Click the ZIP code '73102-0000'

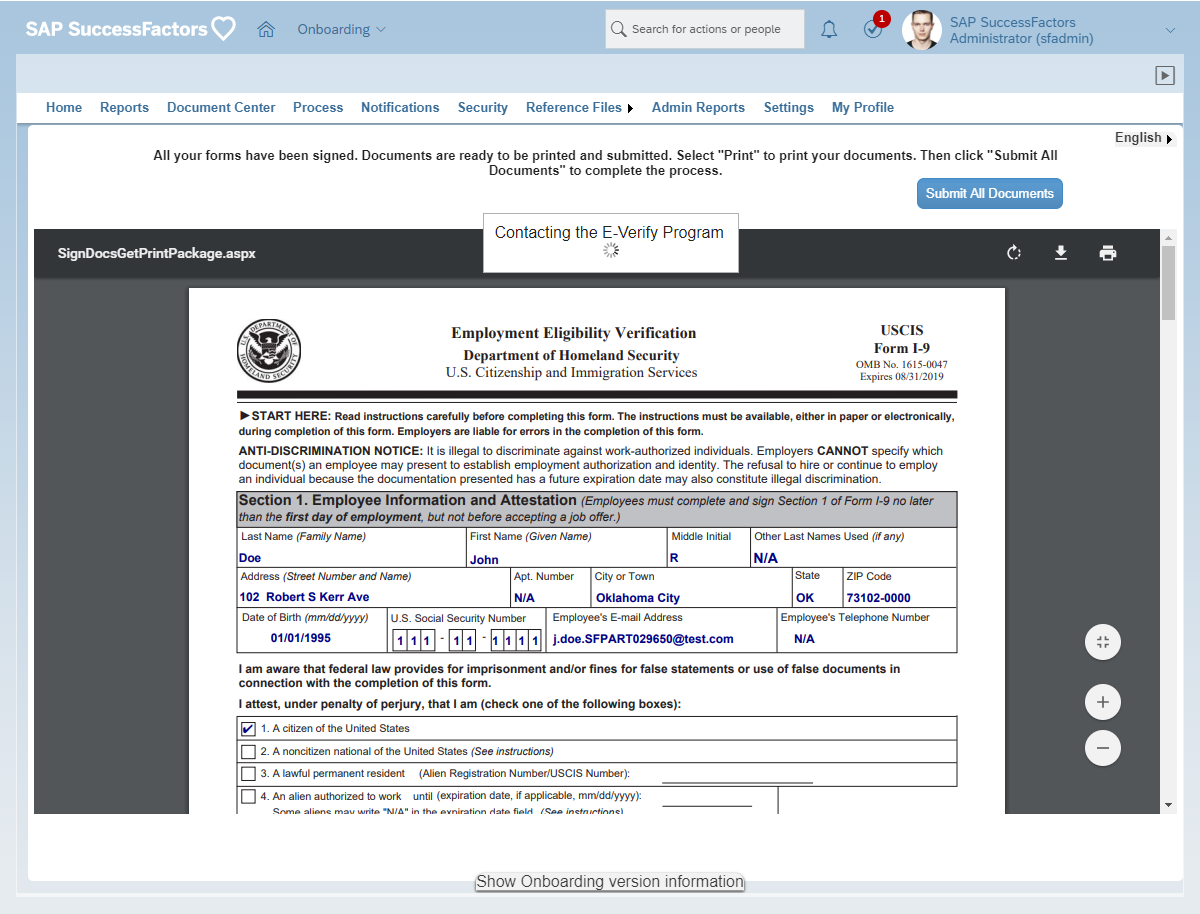point(878,598)
